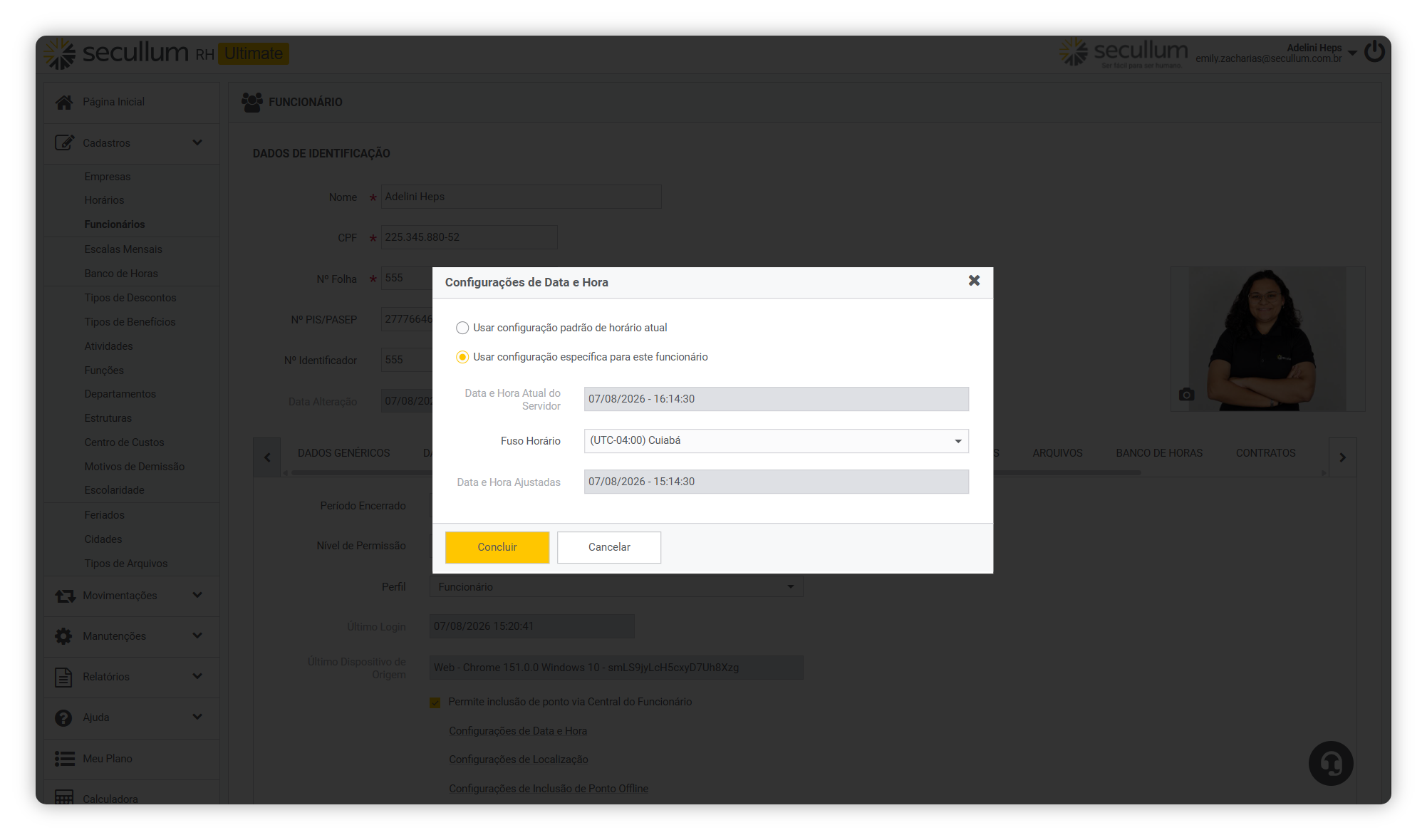Toggle Permite inclusão de ponto checkbox
Viewport: 1427px width, 840px height.
[x=435, y=702]
